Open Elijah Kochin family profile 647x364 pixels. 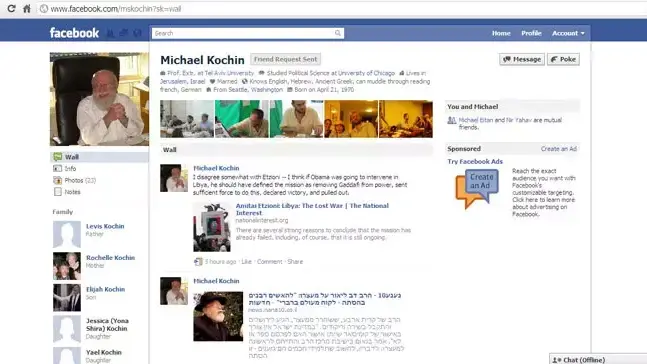coord(105,289)
